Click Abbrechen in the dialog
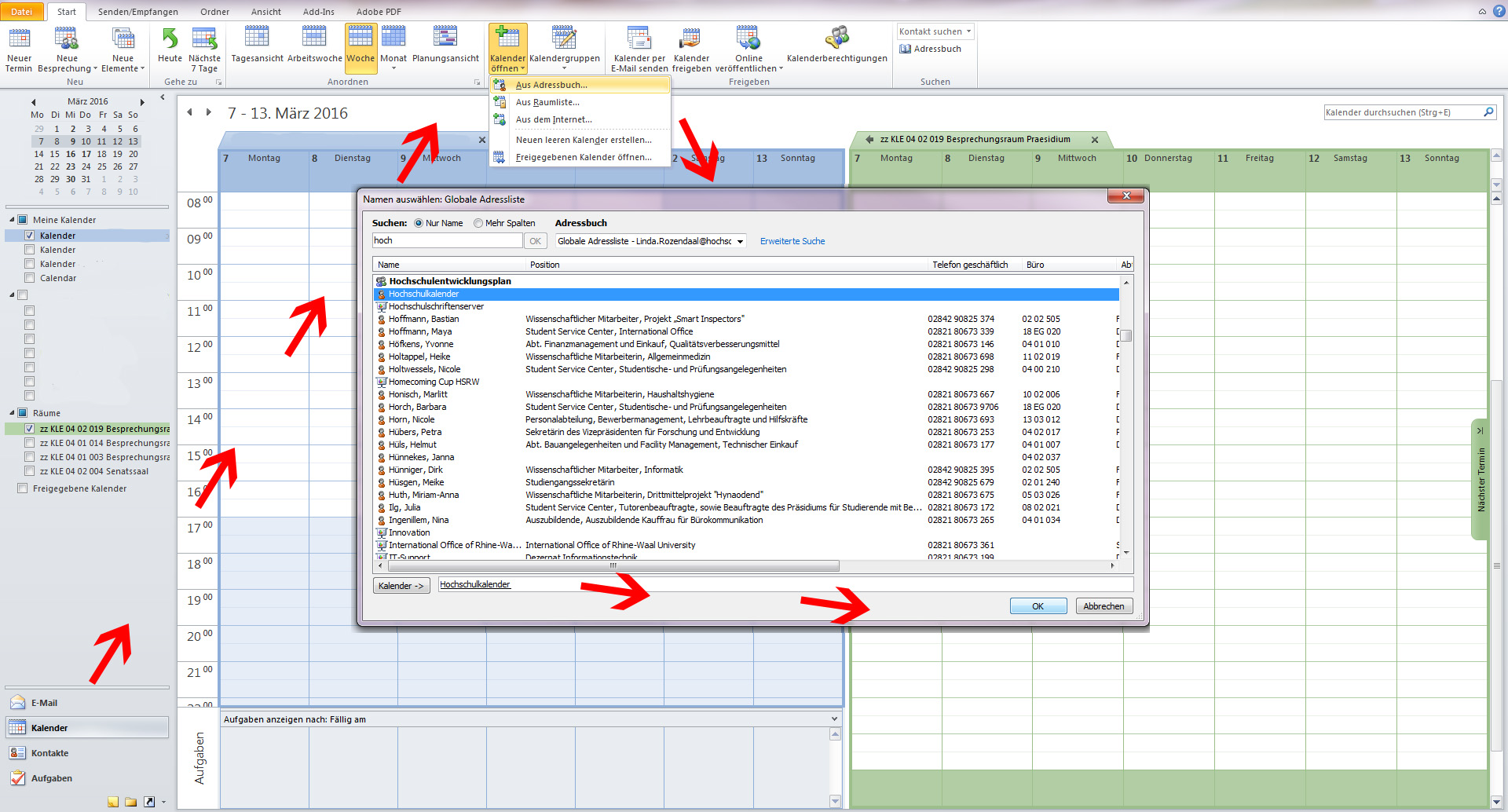 1104,606
